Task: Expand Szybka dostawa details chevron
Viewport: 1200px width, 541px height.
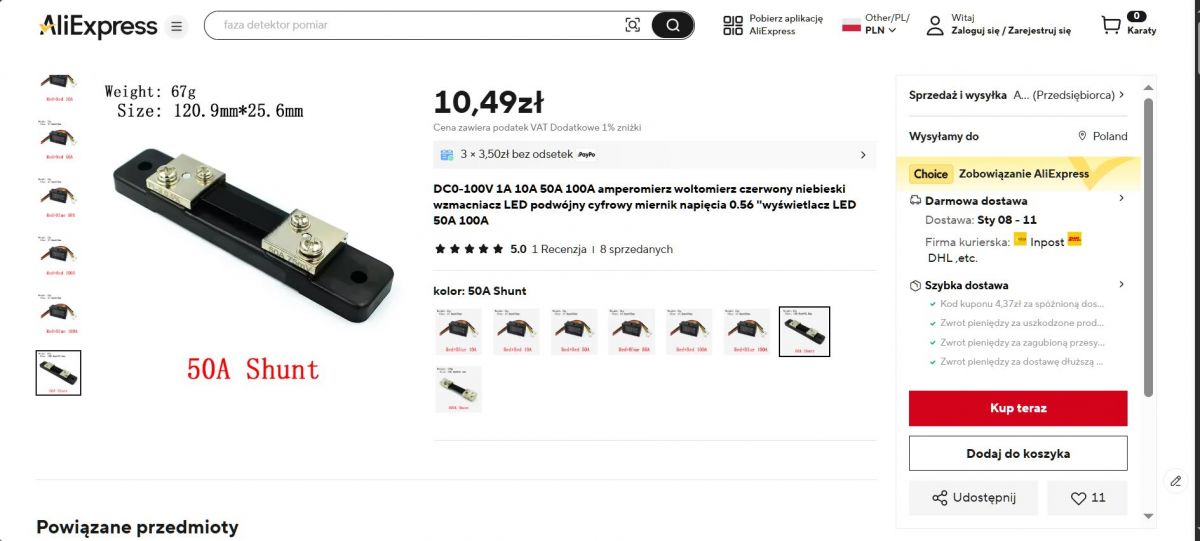Action: (1121, 284)
